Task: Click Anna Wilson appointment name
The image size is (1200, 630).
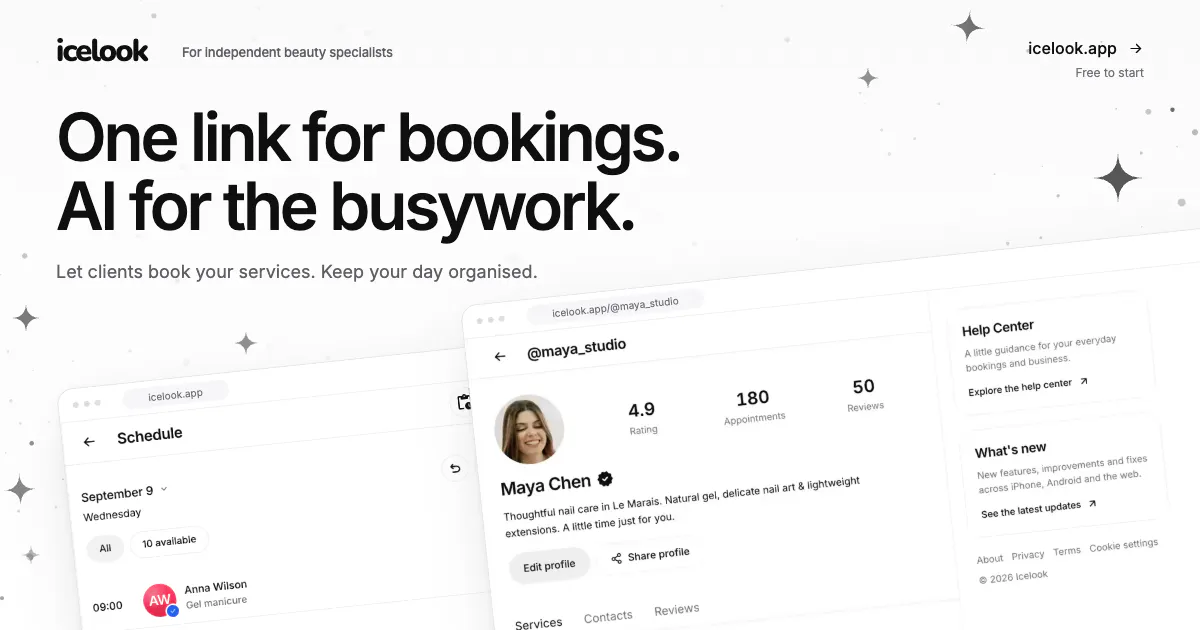Action: click(x=216, y=586)
